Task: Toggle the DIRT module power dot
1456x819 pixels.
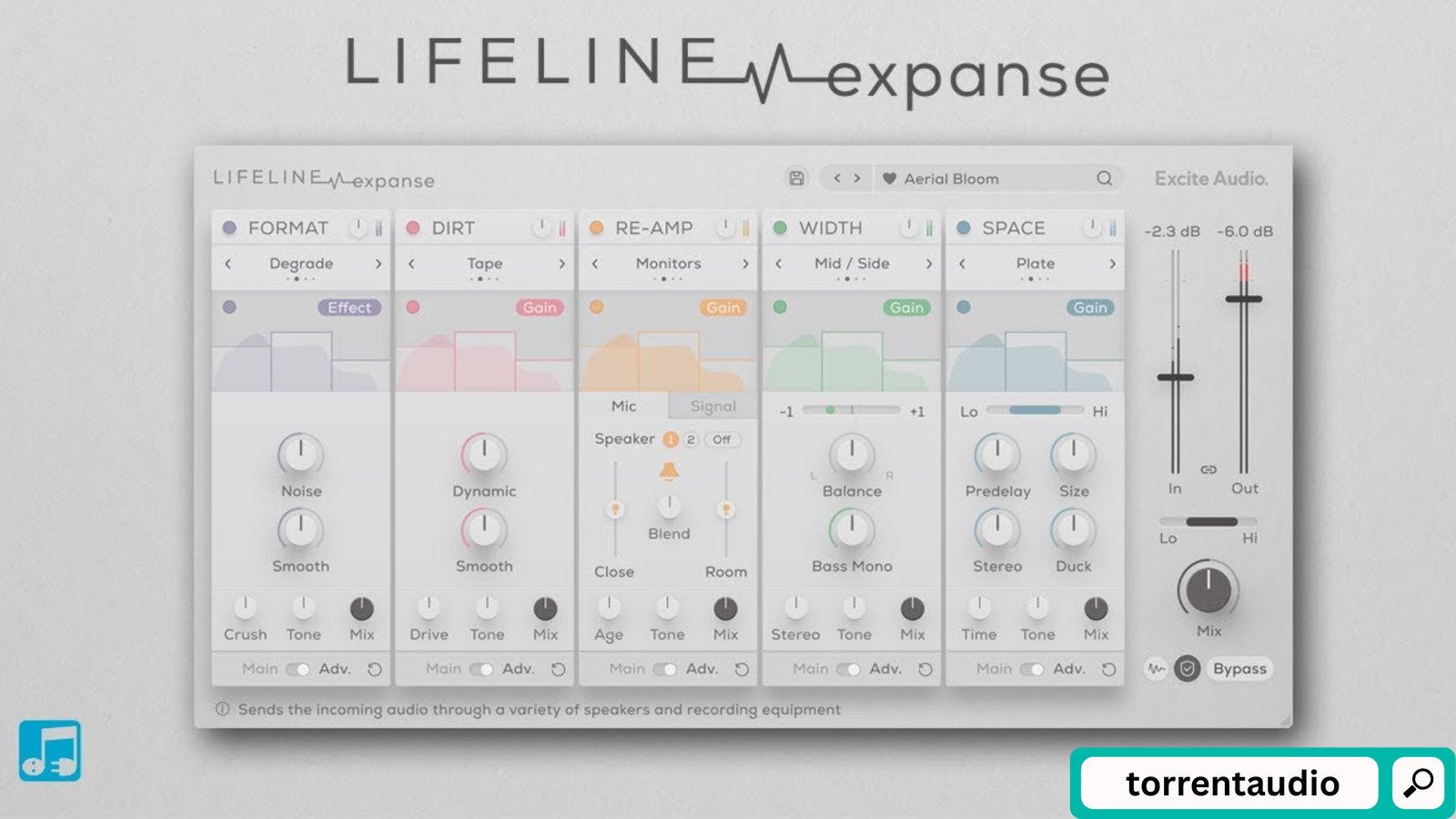Action: [413, 227]
